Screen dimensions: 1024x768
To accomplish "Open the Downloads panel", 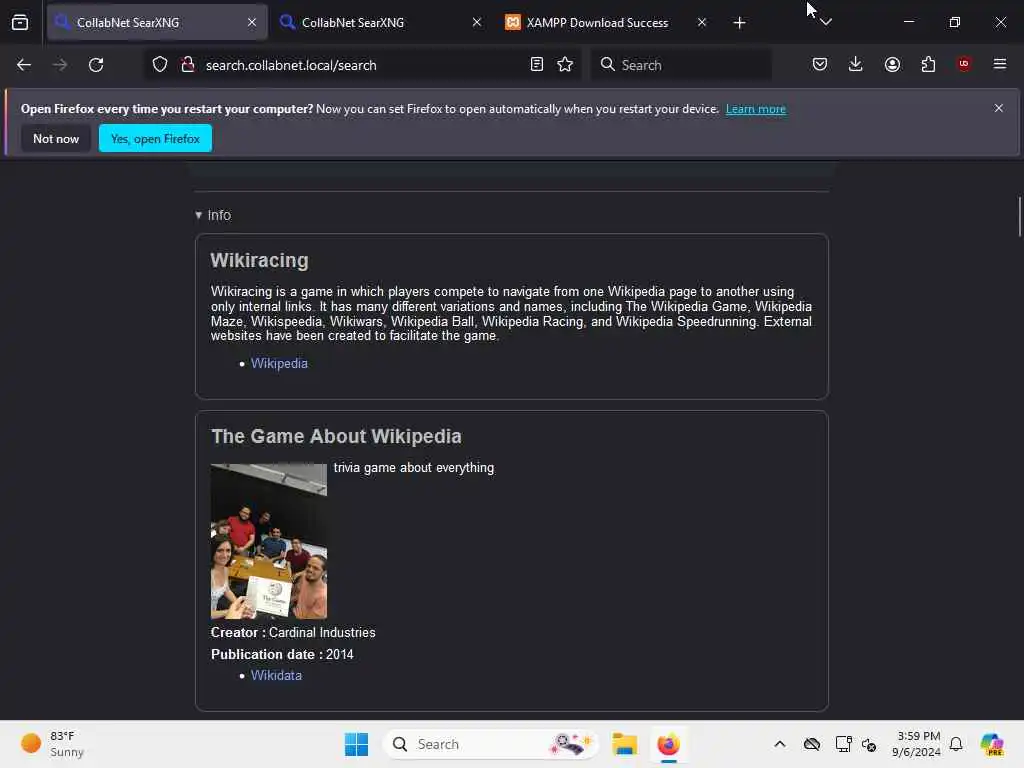I will click(856, 64).
